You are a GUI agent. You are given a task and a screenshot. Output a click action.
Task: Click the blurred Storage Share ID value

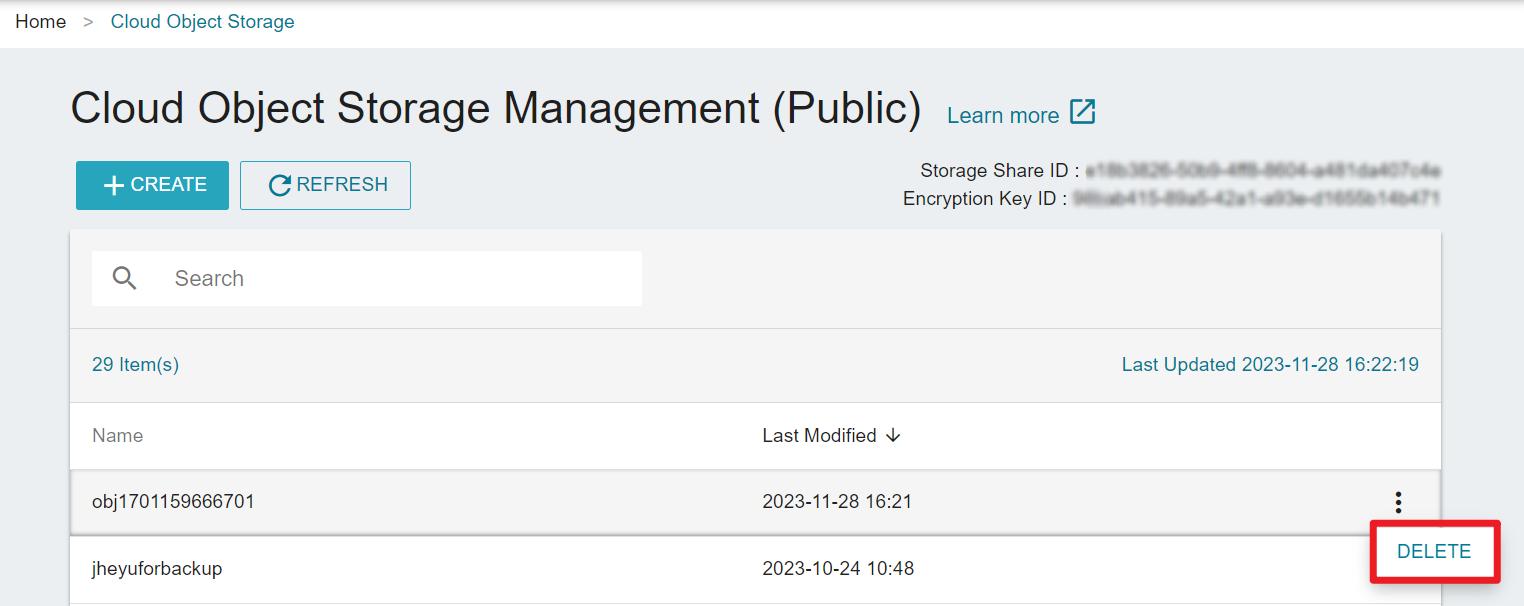click(x=1262, y=170)
